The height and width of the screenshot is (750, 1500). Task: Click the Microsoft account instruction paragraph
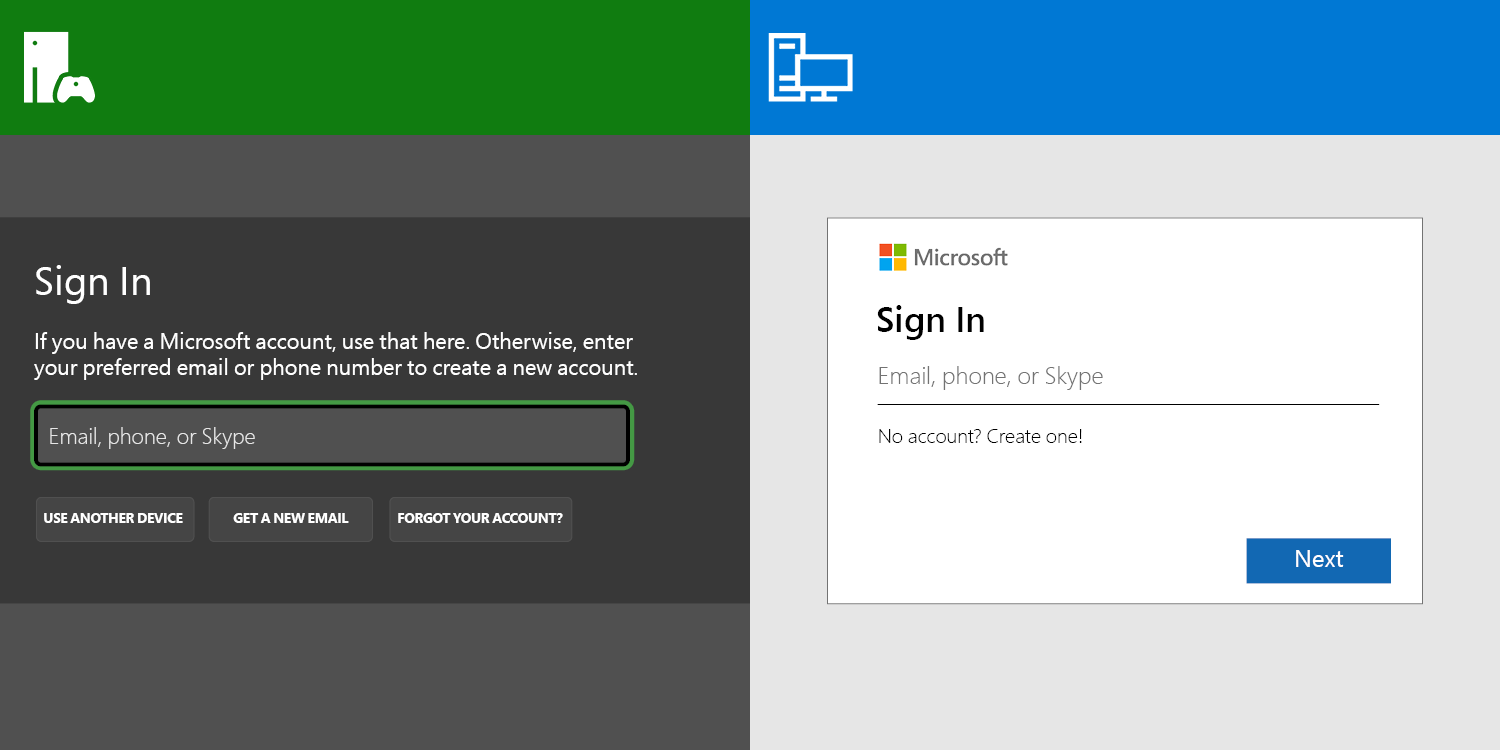(x=335, y=355)
